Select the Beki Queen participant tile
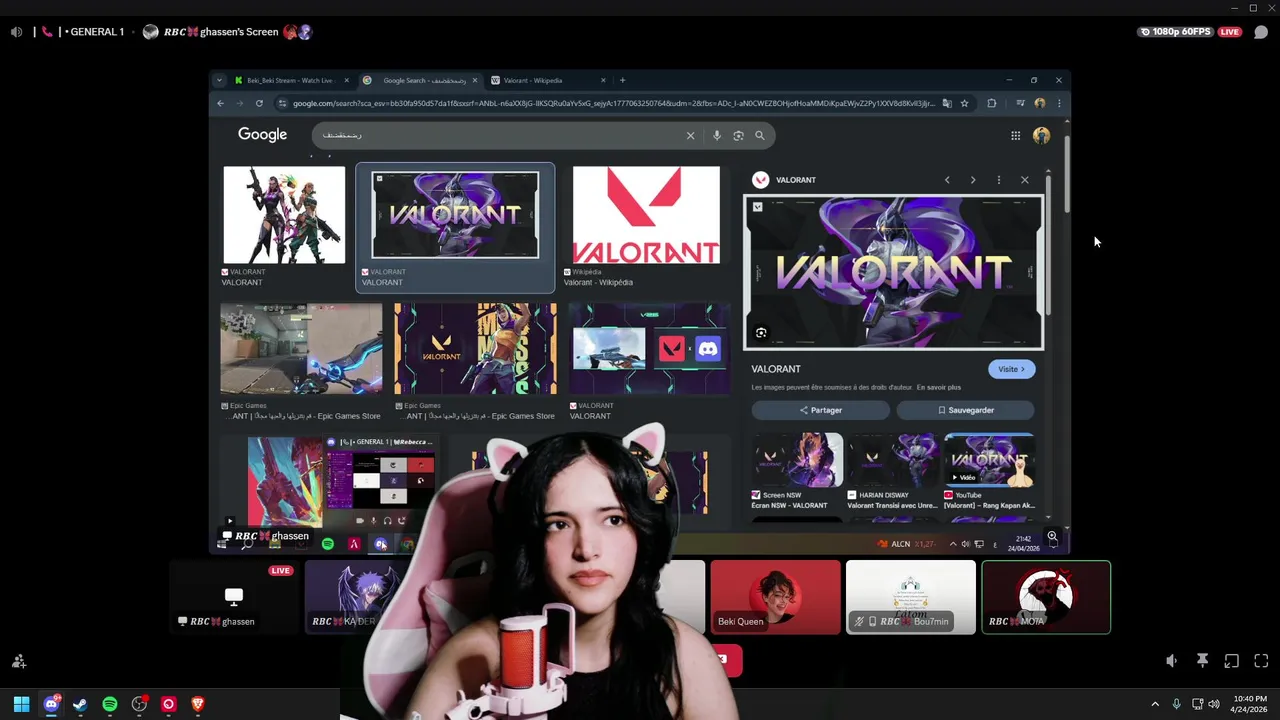The width and height of the screenshot is (1280, 720). 775,597
